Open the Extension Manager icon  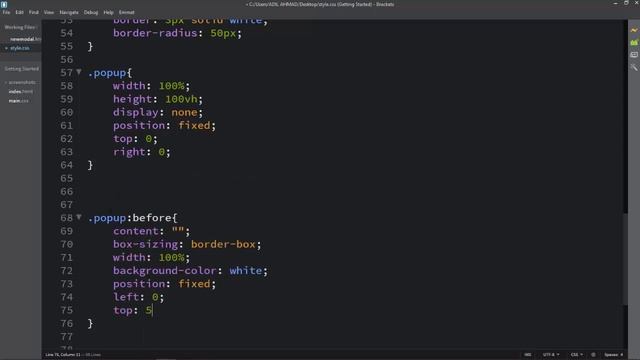[633, 42]
